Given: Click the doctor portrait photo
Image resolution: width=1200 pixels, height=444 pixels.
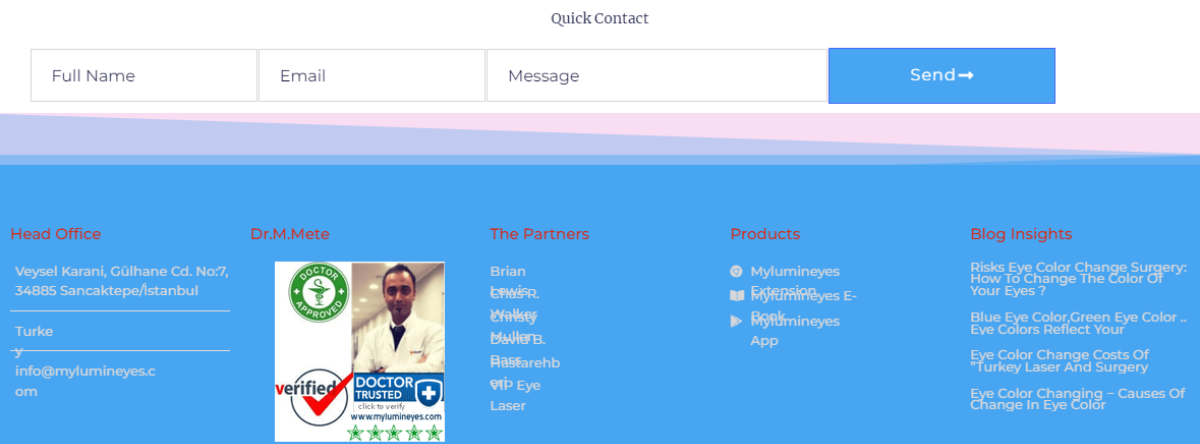Looking at the screenshot, I should point(398,317).
